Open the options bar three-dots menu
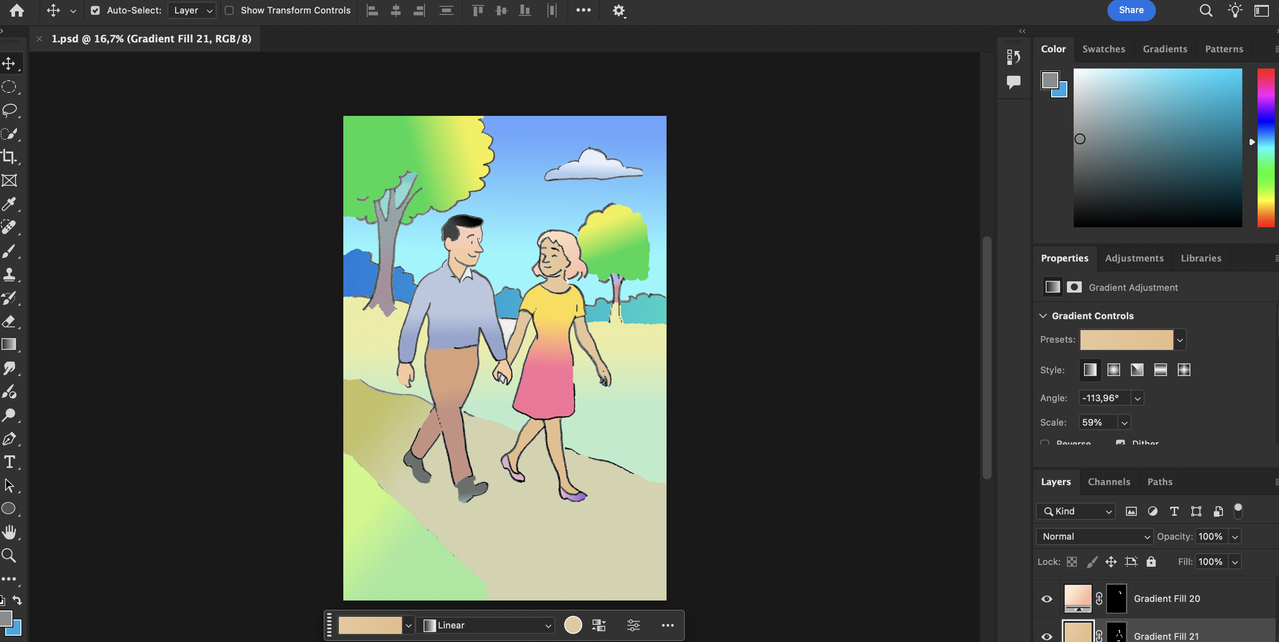The width and height of the screenshot is (1279, 642). click(x=584, y=10)
